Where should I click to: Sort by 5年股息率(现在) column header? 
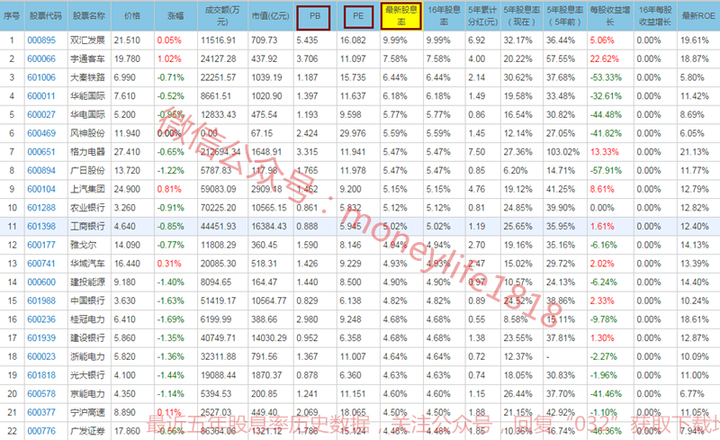522,16
